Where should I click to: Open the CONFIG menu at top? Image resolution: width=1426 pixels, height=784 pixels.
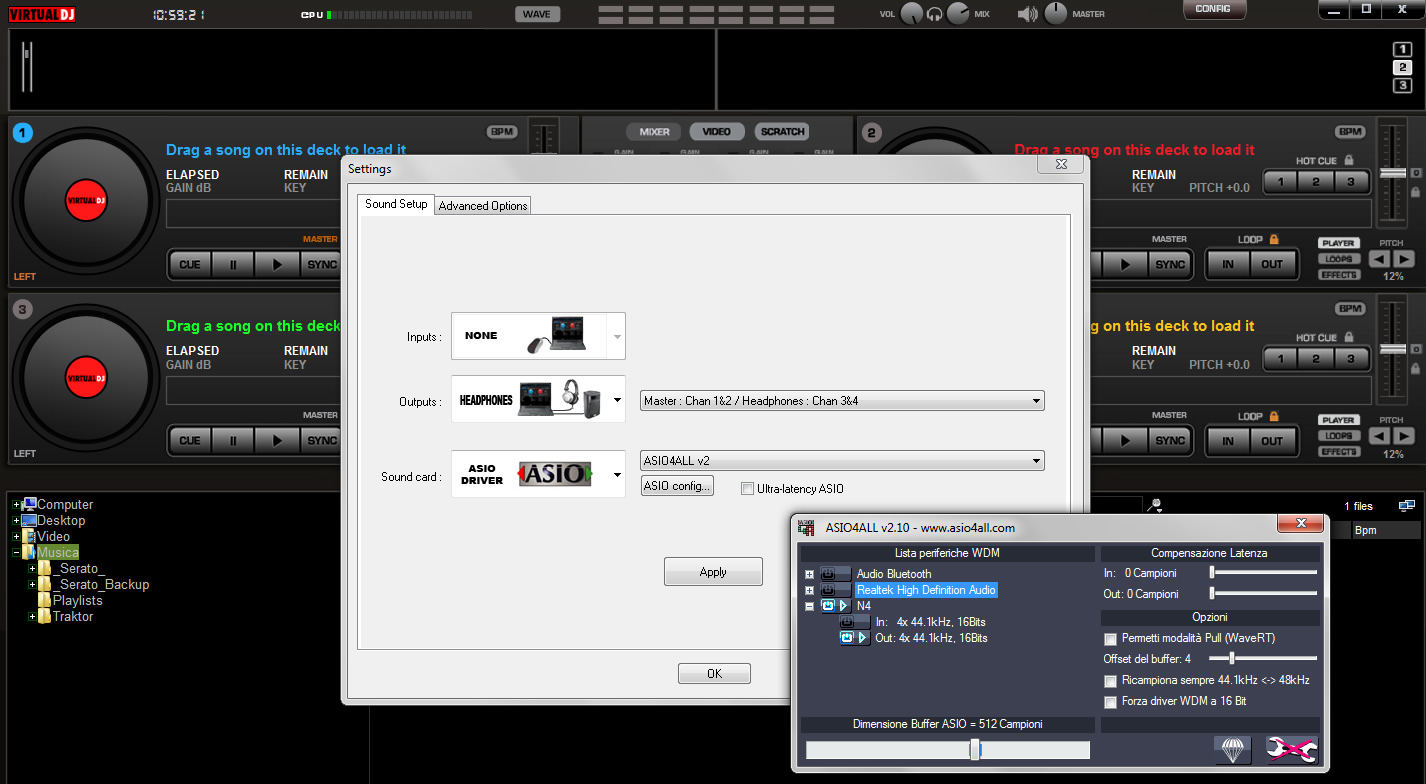point(1214,9)
